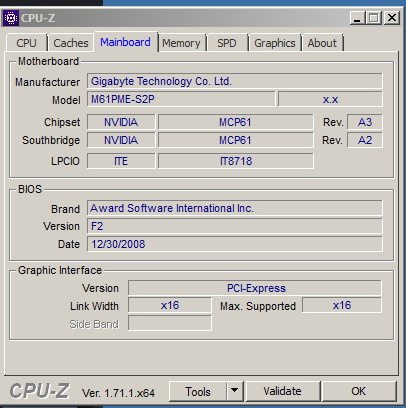This screenshot has height=408, width=406.
Task: Click the Graphic Interface group heading
Action: click(x=60, y=270)
